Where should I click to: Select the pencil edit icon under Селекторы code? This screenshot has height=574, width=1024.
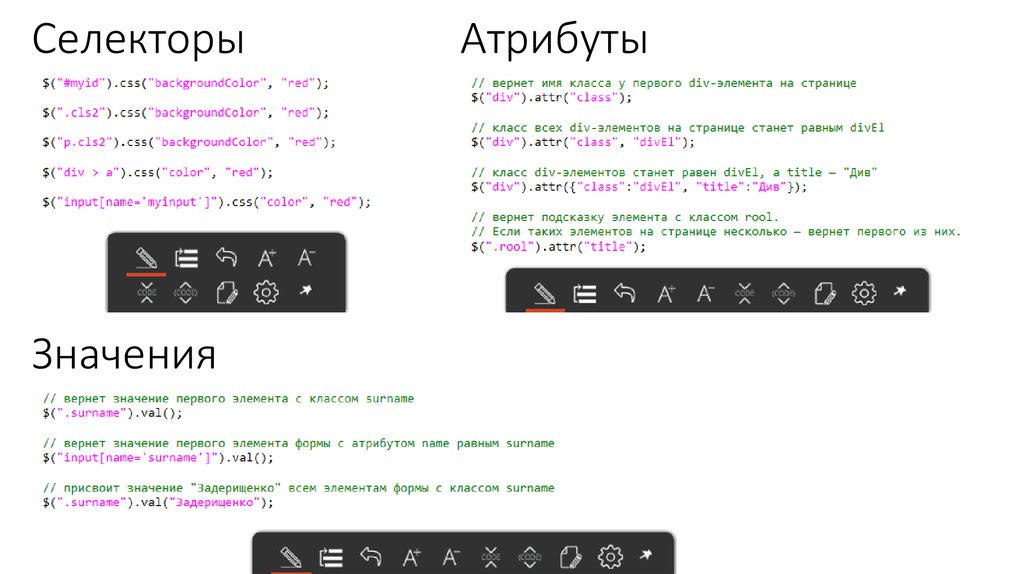pyautogui.click(x=147, y=258)
